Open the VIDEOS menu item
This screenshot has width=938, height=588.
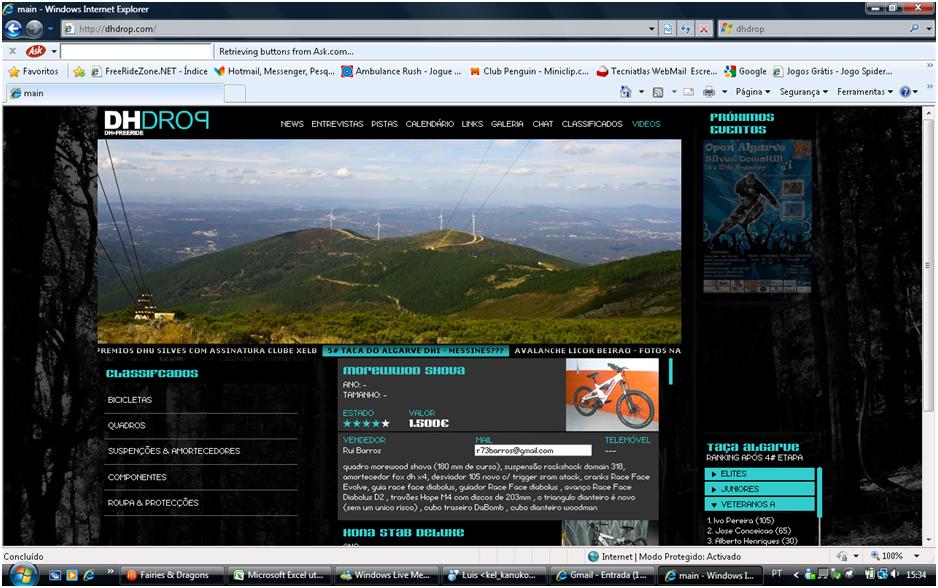[x=646, y=124]
